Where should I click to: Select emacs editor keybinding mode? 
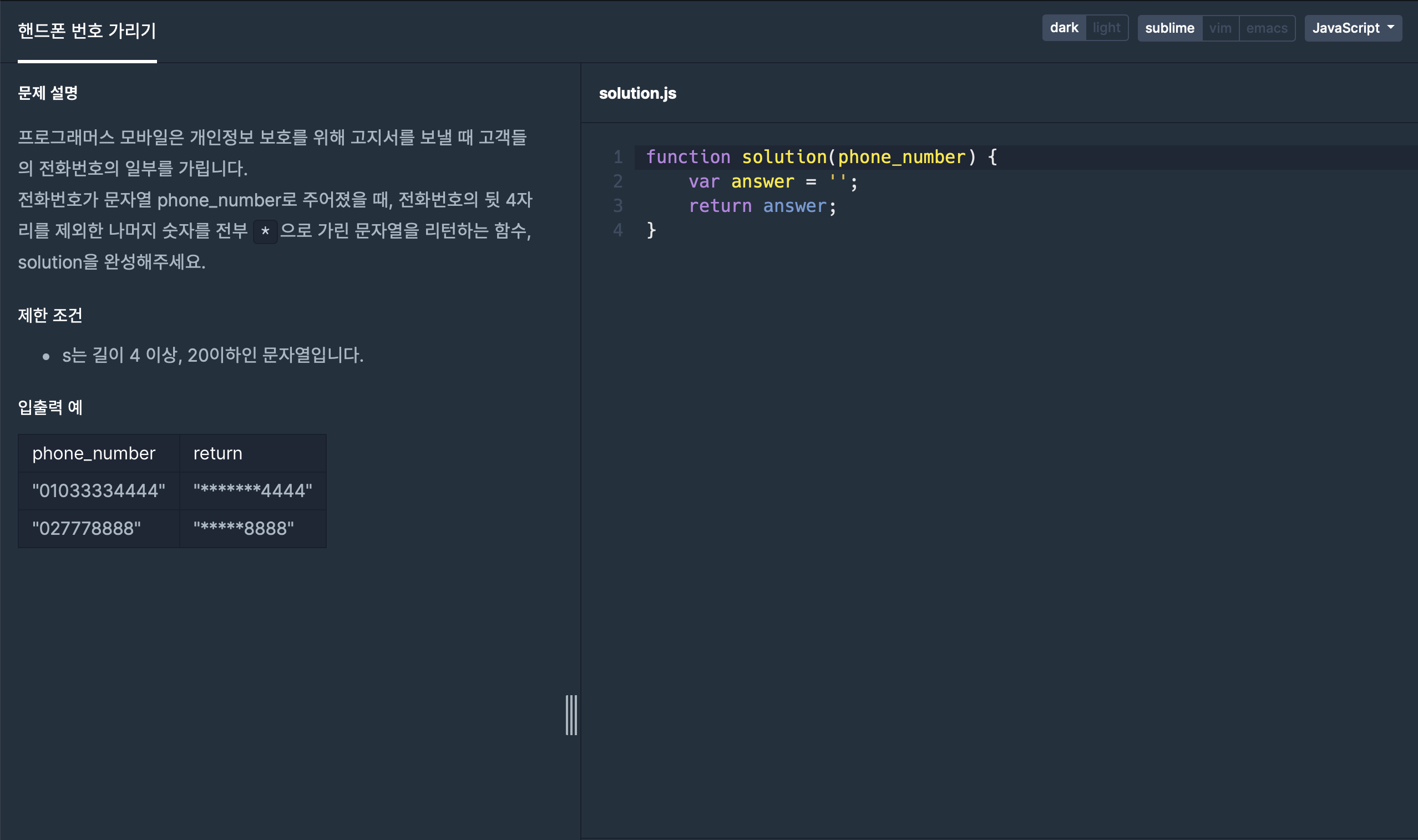1267,28
